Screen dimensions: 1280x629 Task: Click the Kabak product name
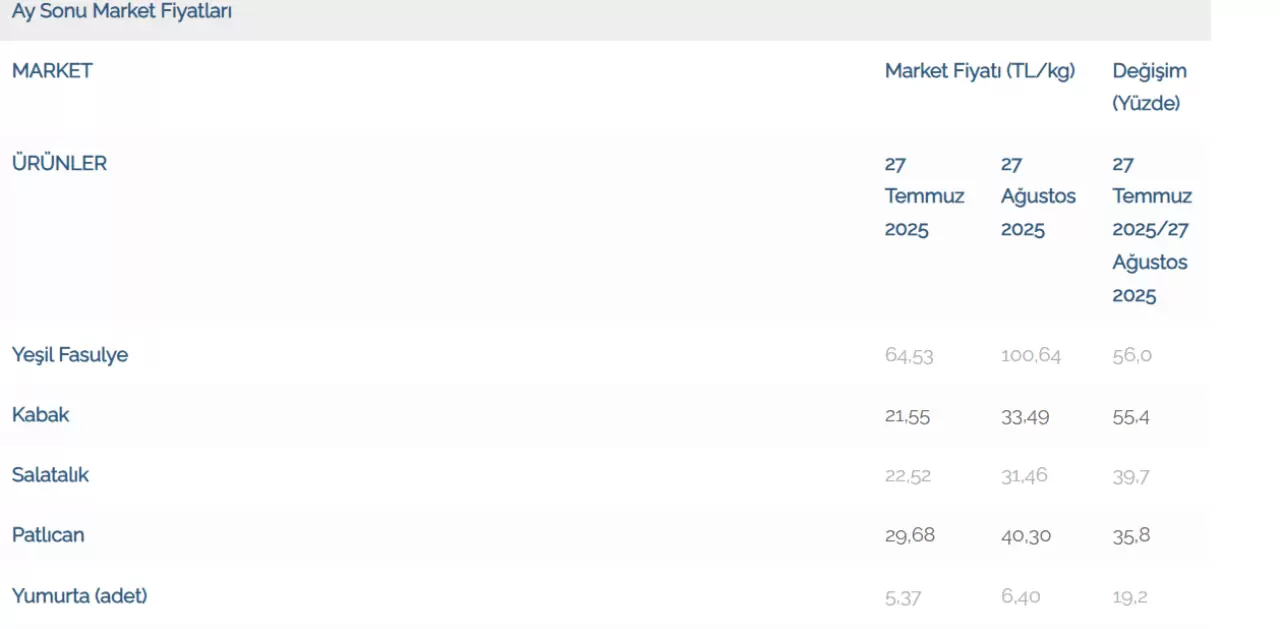[41, 415]
